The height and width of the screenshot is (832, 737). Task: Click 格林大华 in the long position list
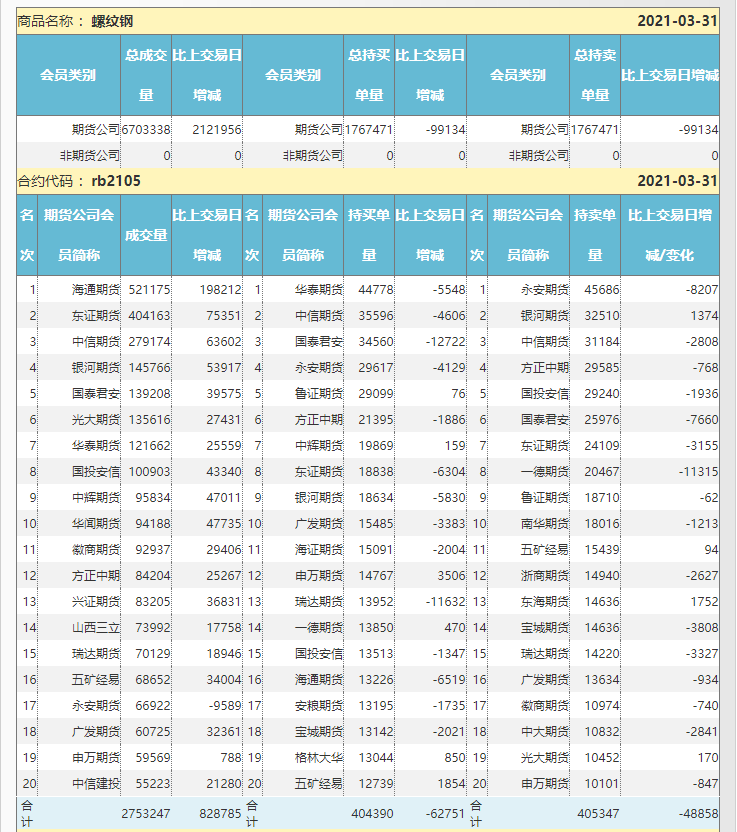(319, 758)
